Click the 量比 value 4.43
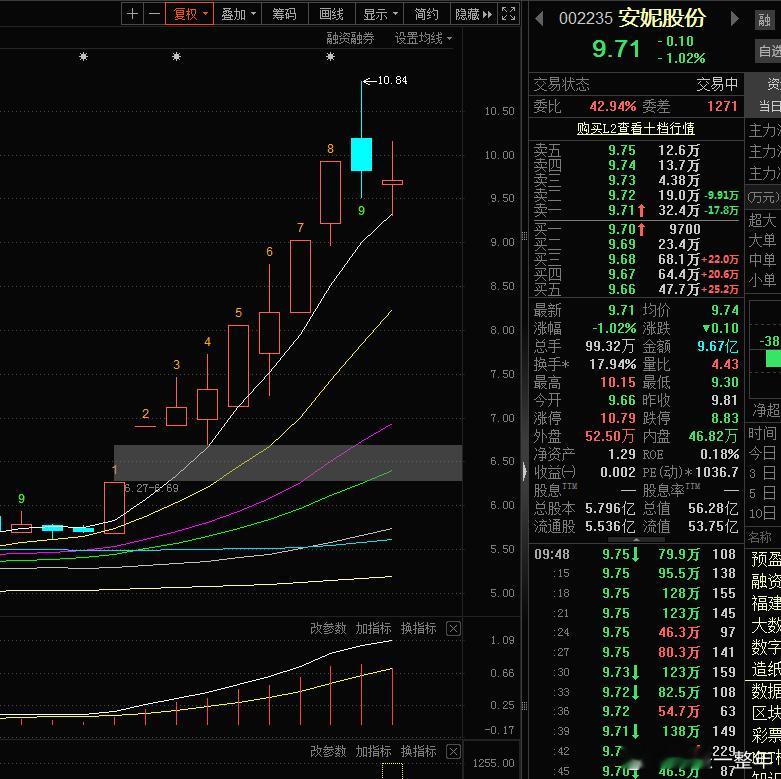Screen dimensions: 781x779 (x=725, y=364)
